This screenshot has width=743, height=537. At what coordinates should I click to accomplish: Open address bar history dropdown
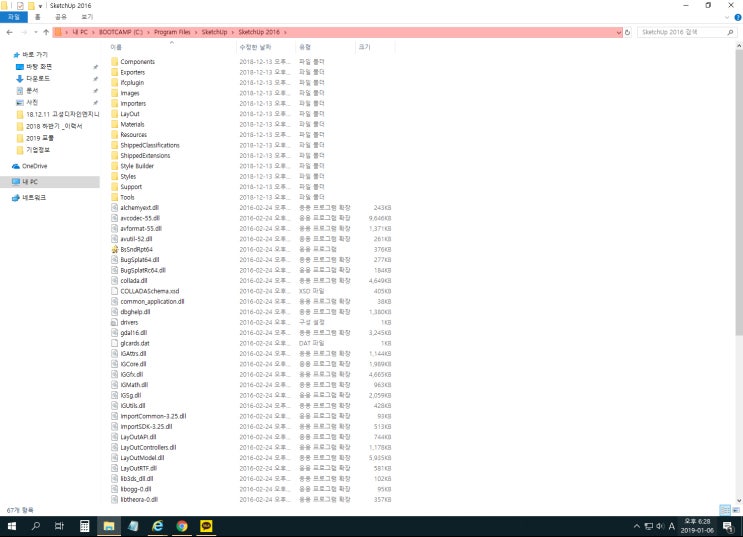coord(618,32)
